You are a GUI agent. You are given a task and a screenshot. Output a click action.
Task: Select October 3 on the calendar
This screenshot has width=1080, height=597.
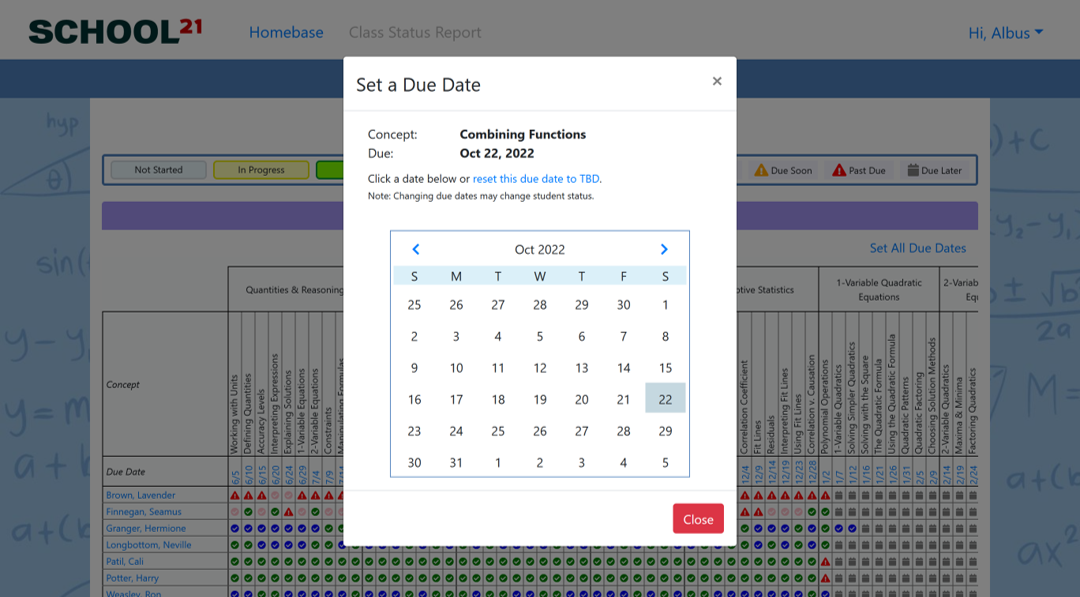coord(456,336)
